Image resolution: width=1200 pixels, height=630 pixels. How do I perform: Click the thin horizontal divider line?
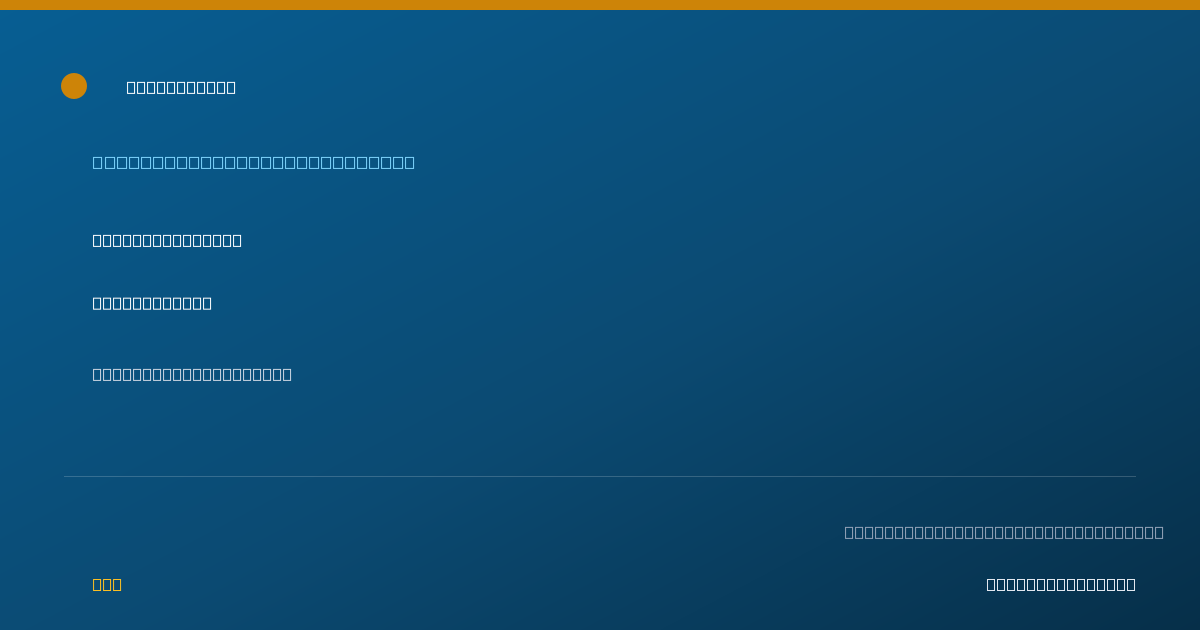[600, 476]
